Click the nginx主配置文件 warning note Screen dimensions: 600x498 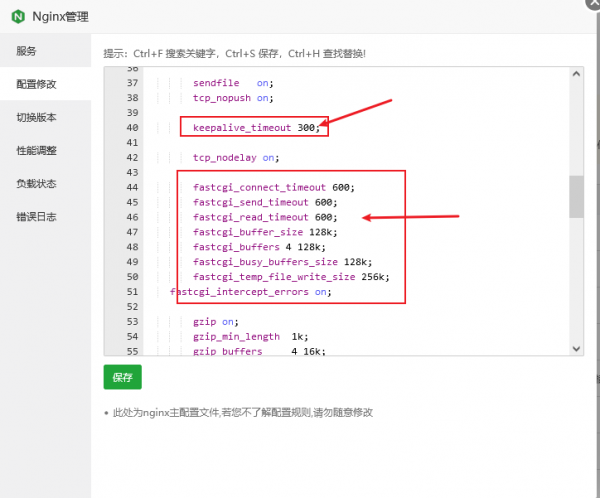(x=243, y=413)
